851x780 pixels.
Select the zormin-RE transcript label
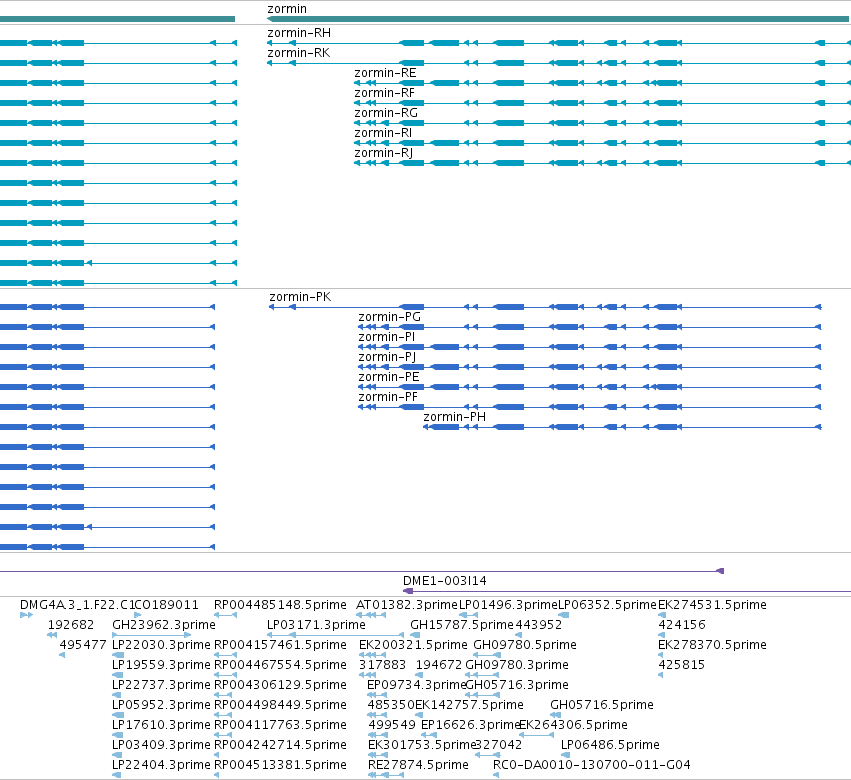click(385, 73)
